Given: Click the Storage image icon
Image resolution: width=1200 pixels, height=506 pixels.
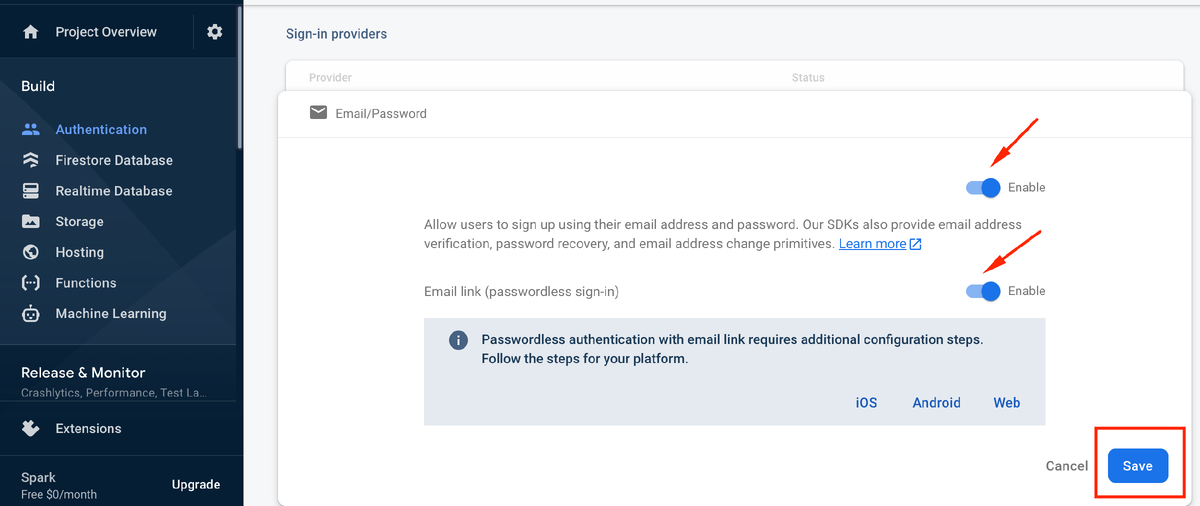Looking at the screenshot, I should (x=31, y=222).
